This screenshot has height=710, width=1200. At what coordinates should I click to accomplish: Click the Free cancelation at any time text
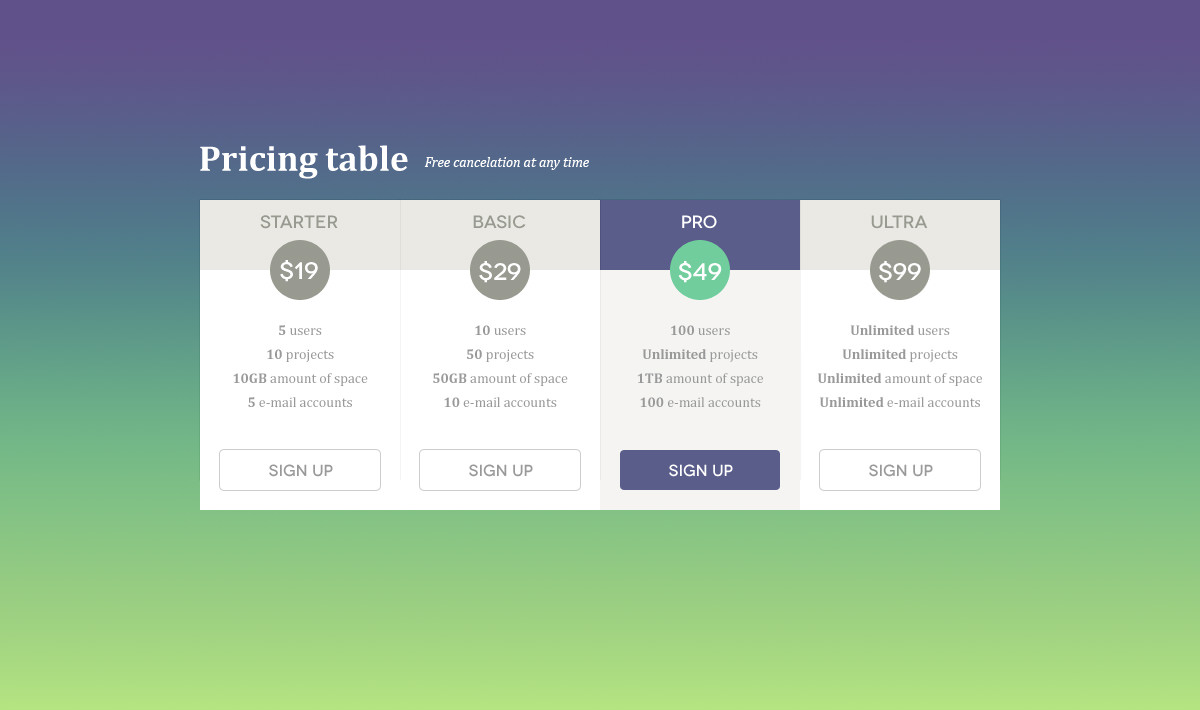pos(507,163)
